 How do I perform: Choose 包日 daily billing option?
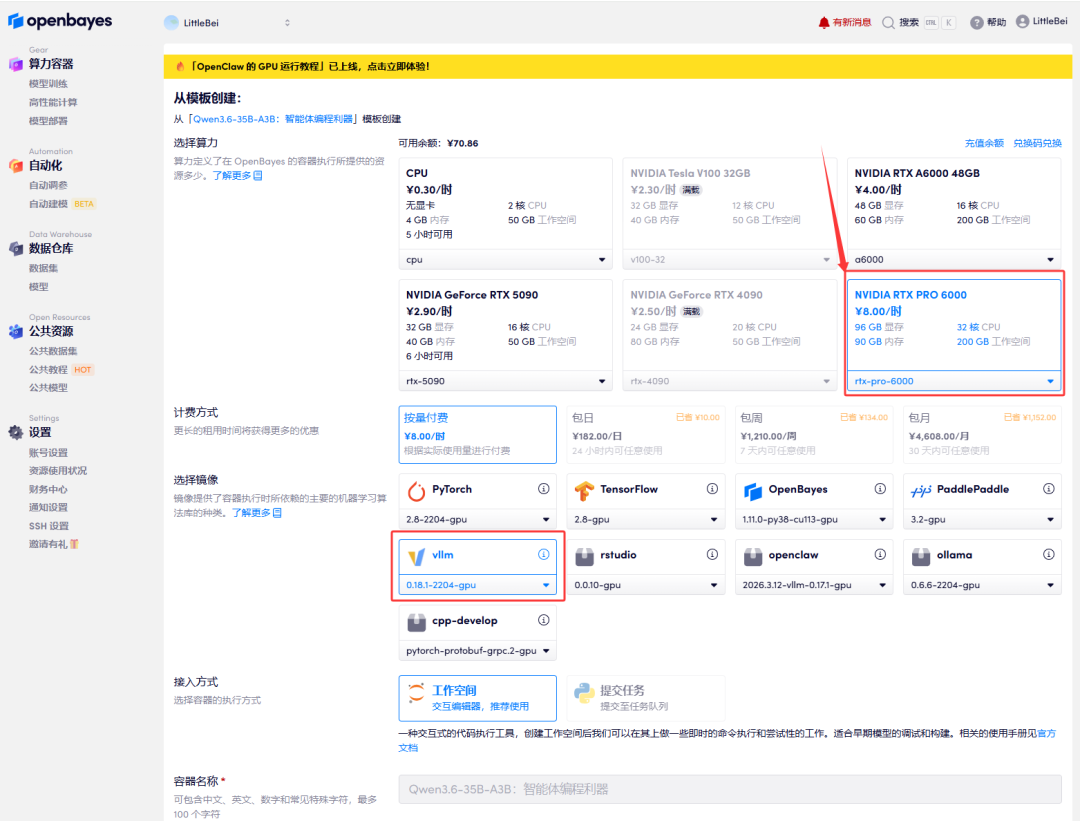pos(646,435)
